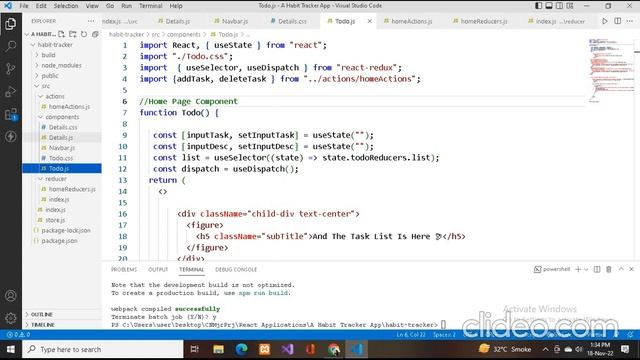640x360 pixels.
Task: Open File Explorer from the taskbar
Action: point(218,349)
